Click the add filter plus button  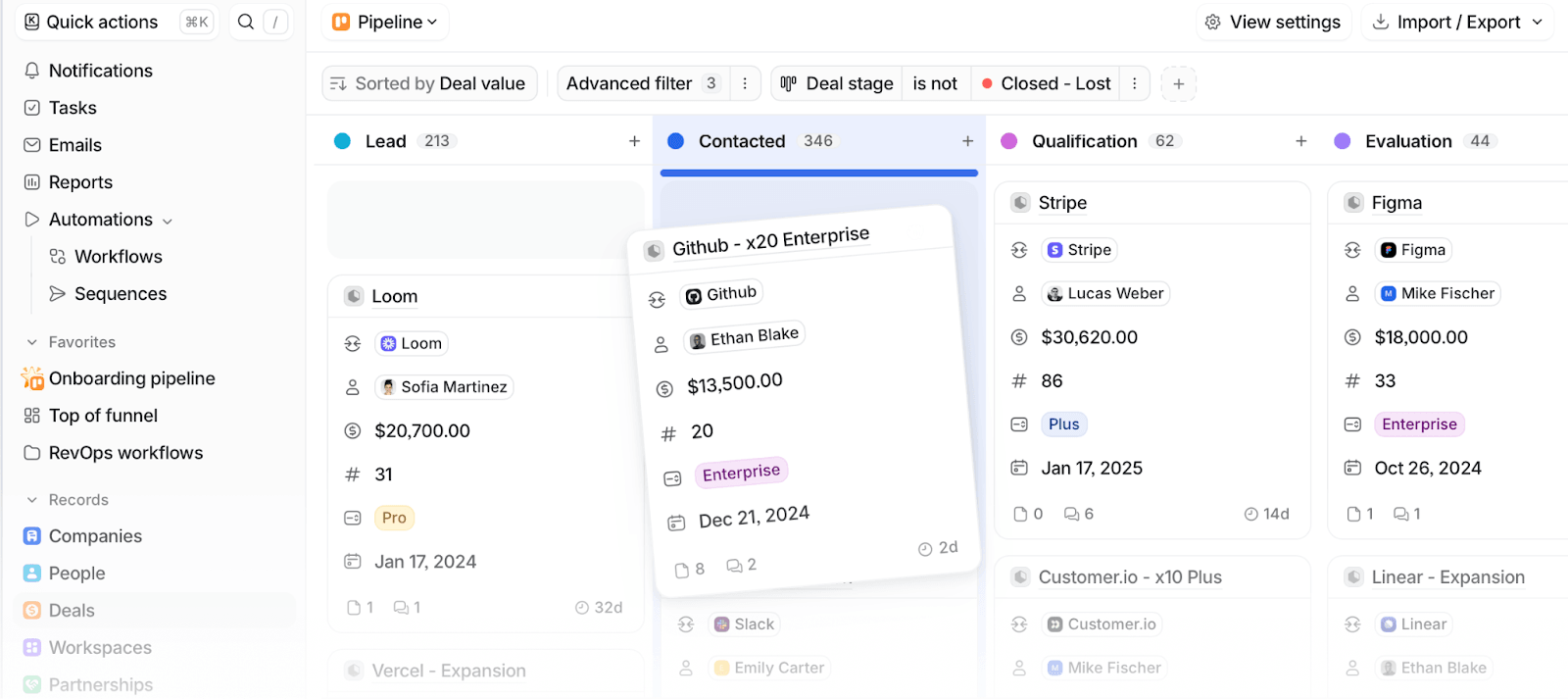pos(1178,84)
